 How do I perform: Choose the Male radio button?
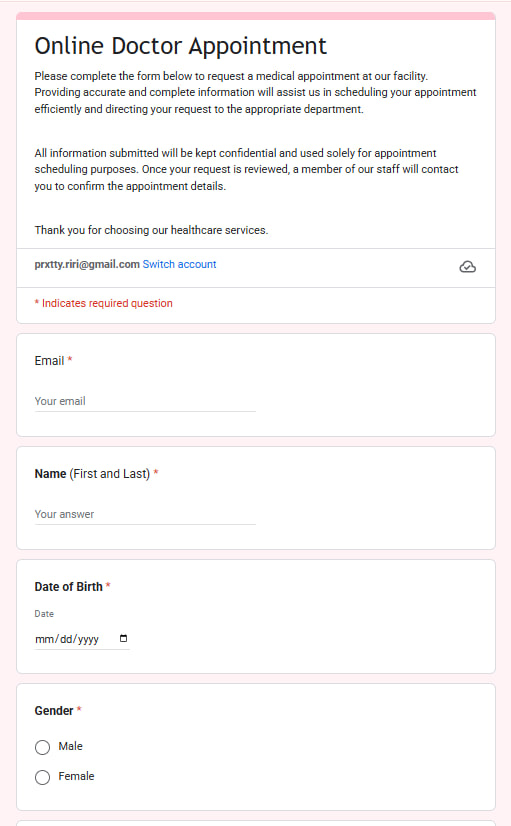[x=43, y=747]
